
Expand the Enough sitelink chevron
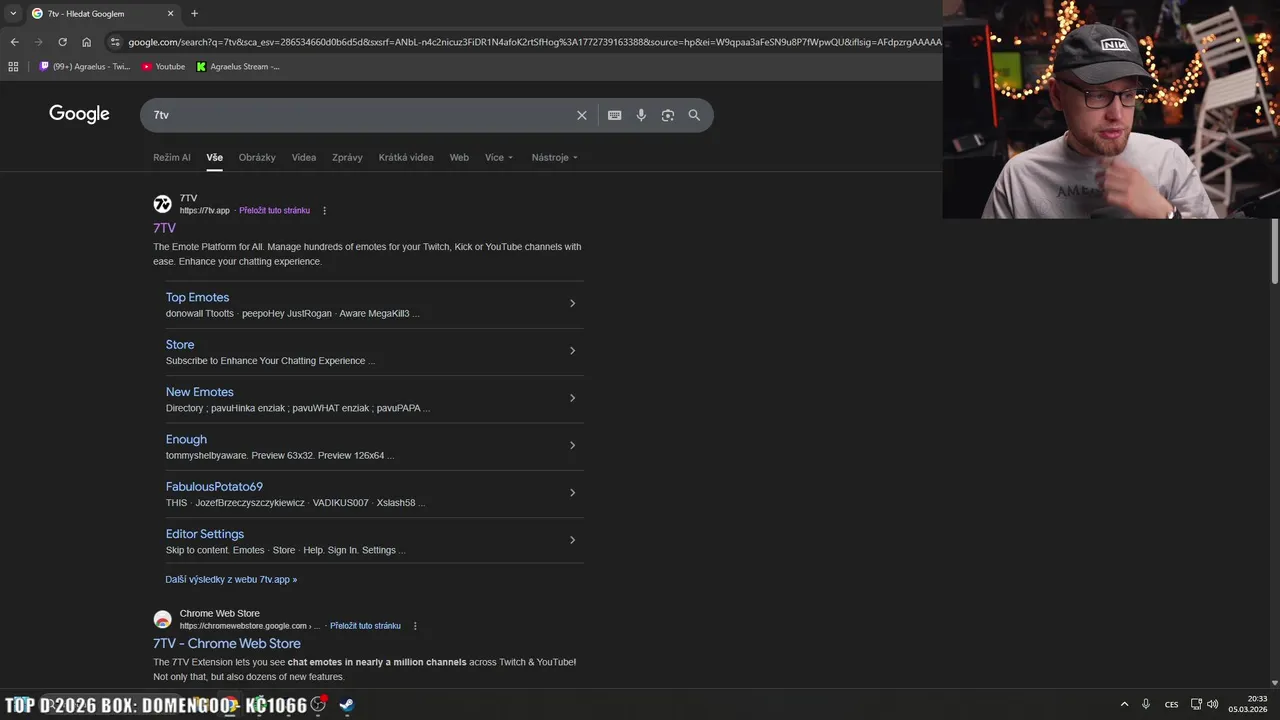tap(572, 445)
